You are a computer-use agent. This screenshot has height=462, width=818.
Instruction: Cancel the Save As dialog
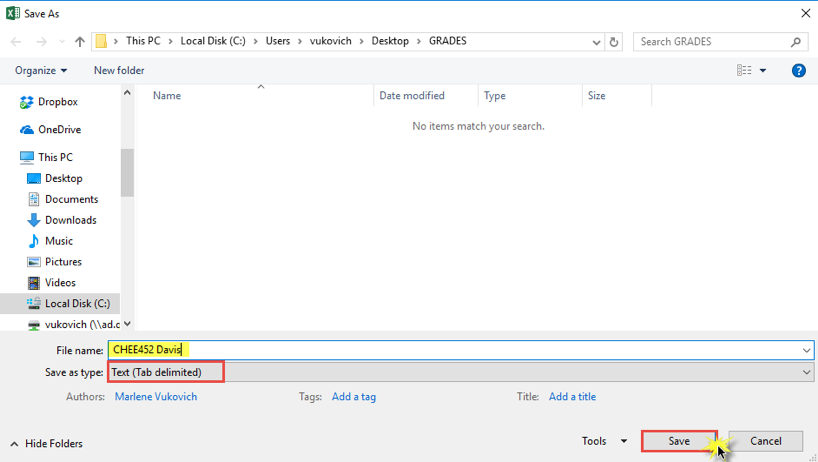tap(765, 441)
